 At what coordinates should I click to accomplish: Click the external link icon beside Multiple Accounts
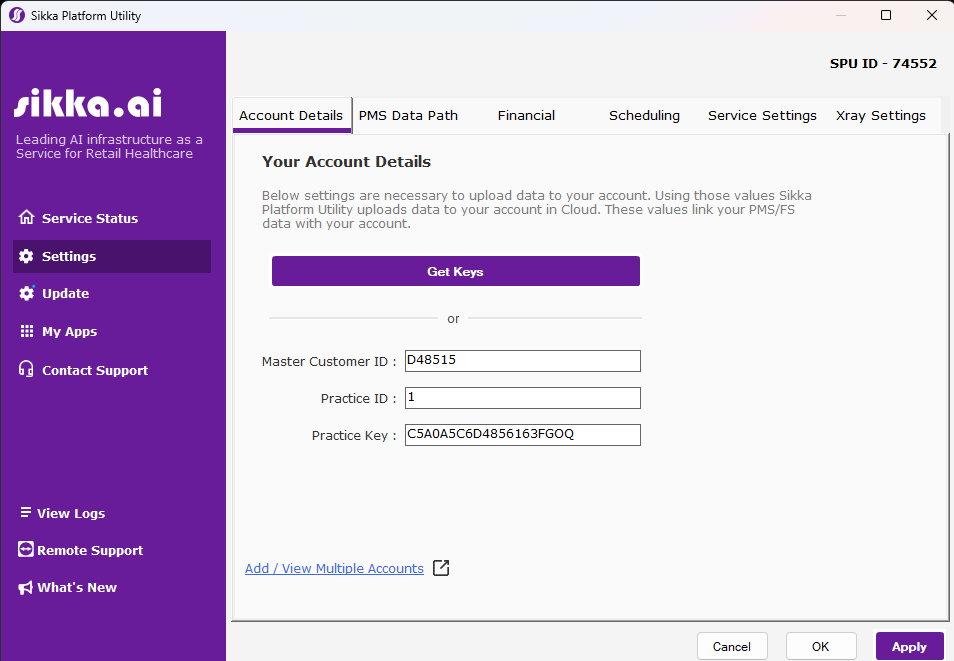pyautogui.click(x=441, y=568)
